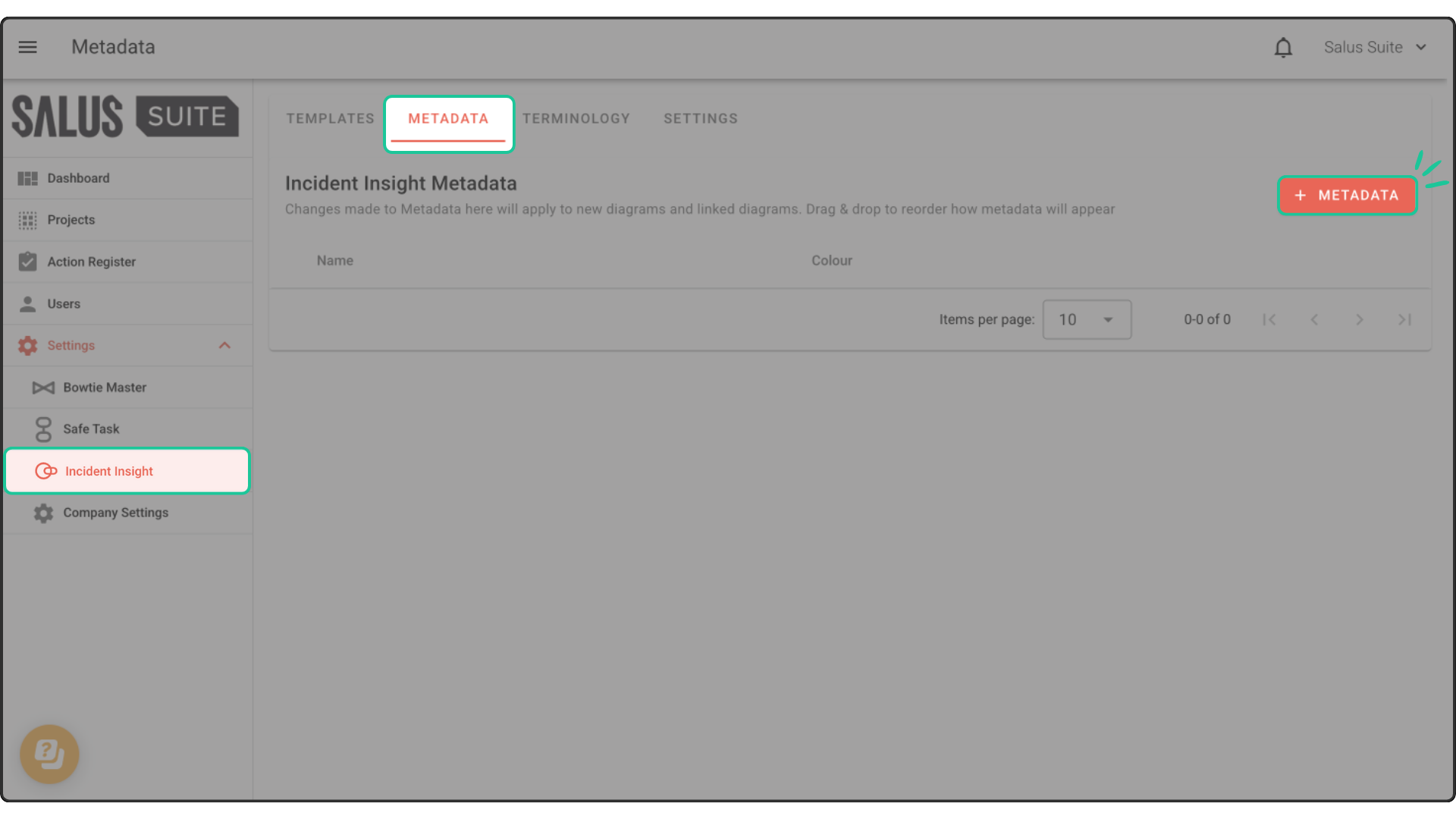Switch to the Terminology tab

[x=576, y=119]
